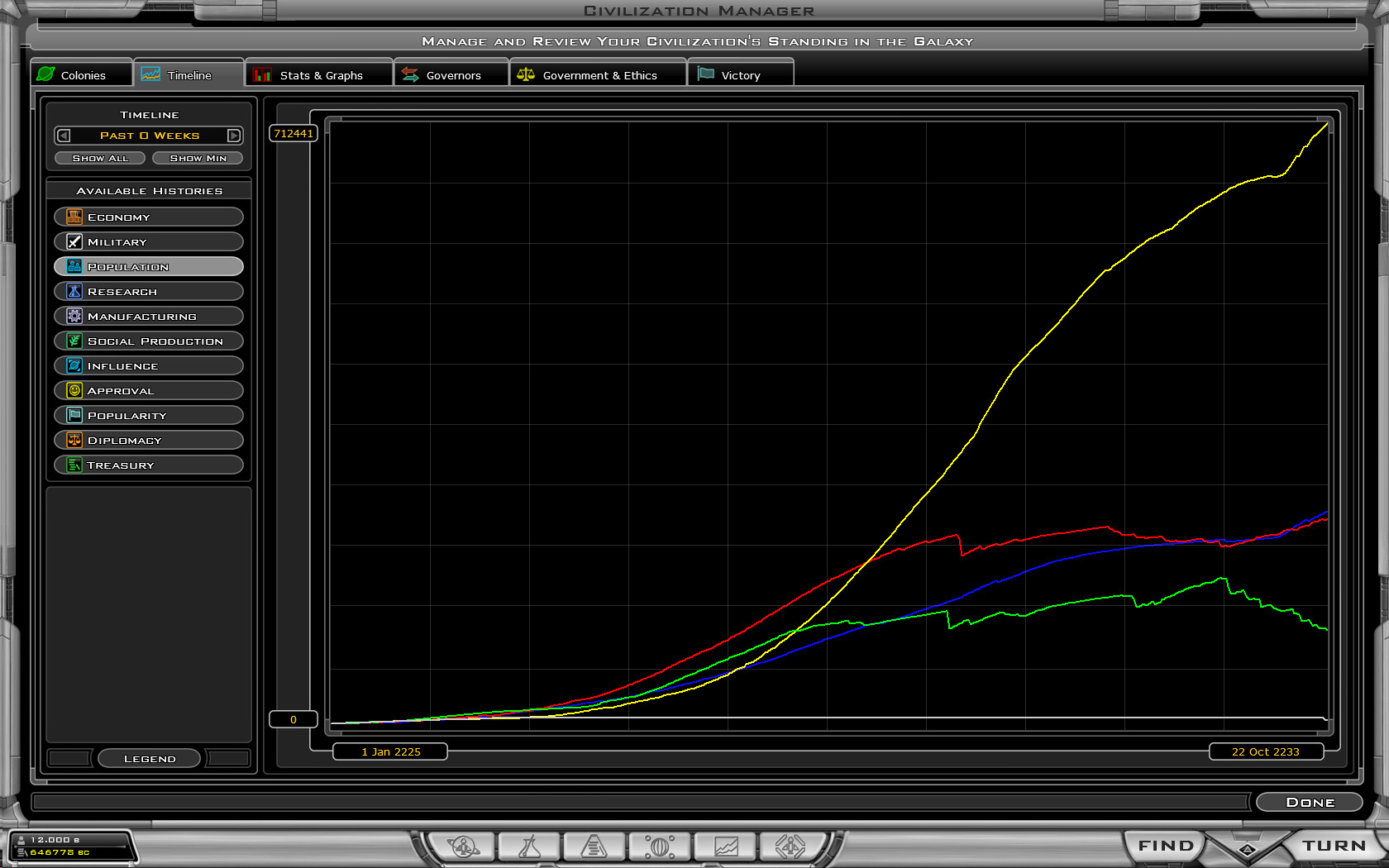
Task: Click the Show All timeline button
Action: 100,158
